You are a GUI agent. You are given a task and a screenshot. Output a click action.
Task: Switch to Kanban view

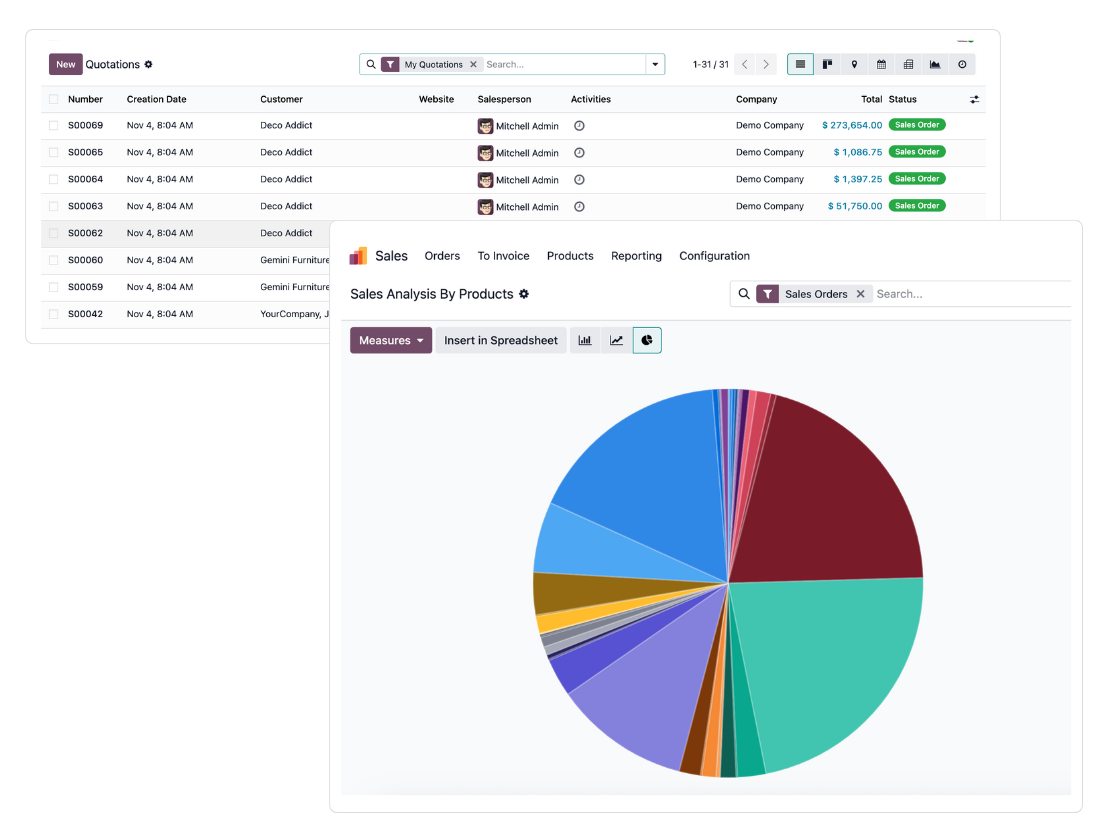tap(827, 64)
